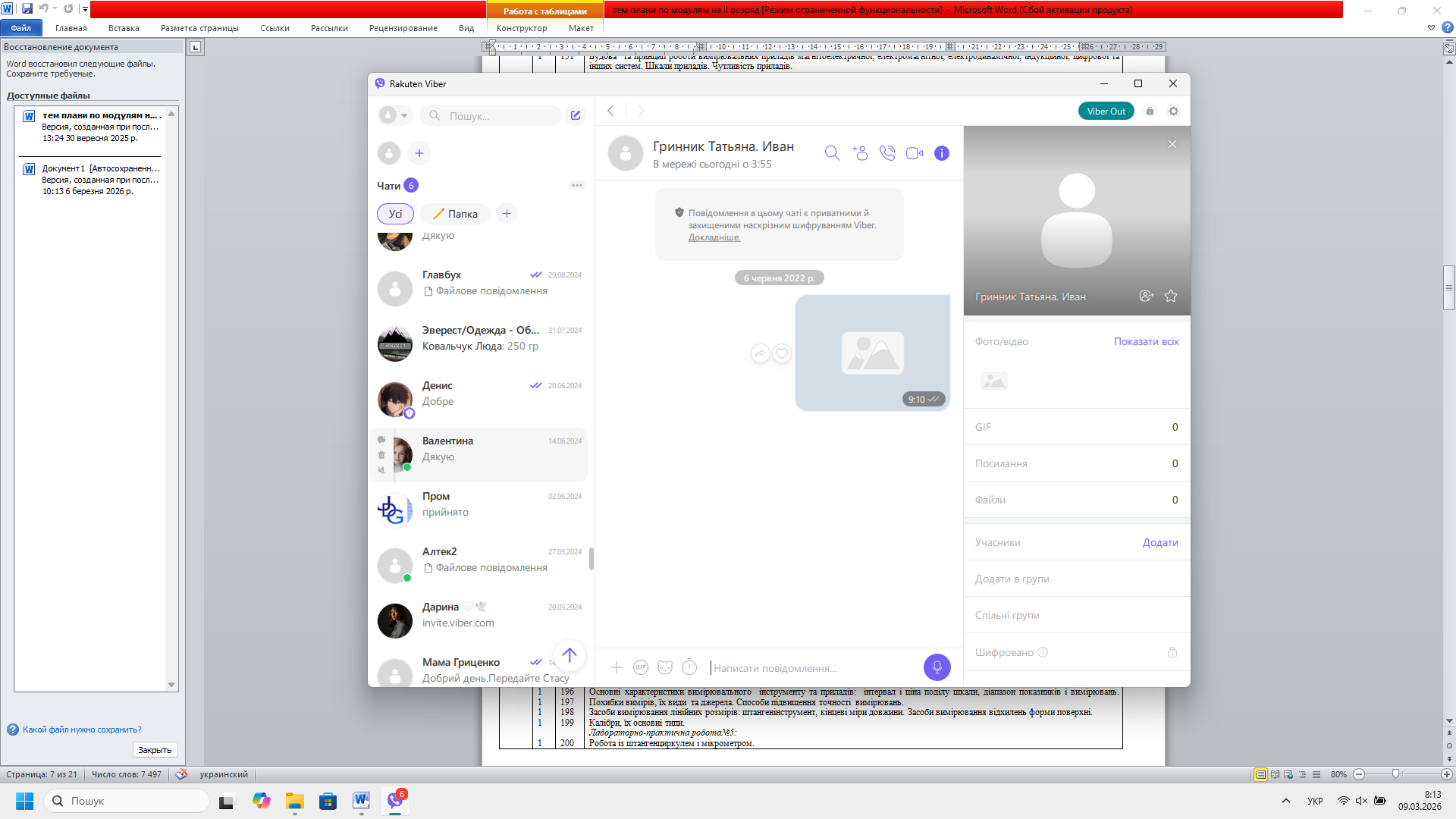Open the message attachment plus menu
Screen dimensions: 1456x819
click(617, 667)
